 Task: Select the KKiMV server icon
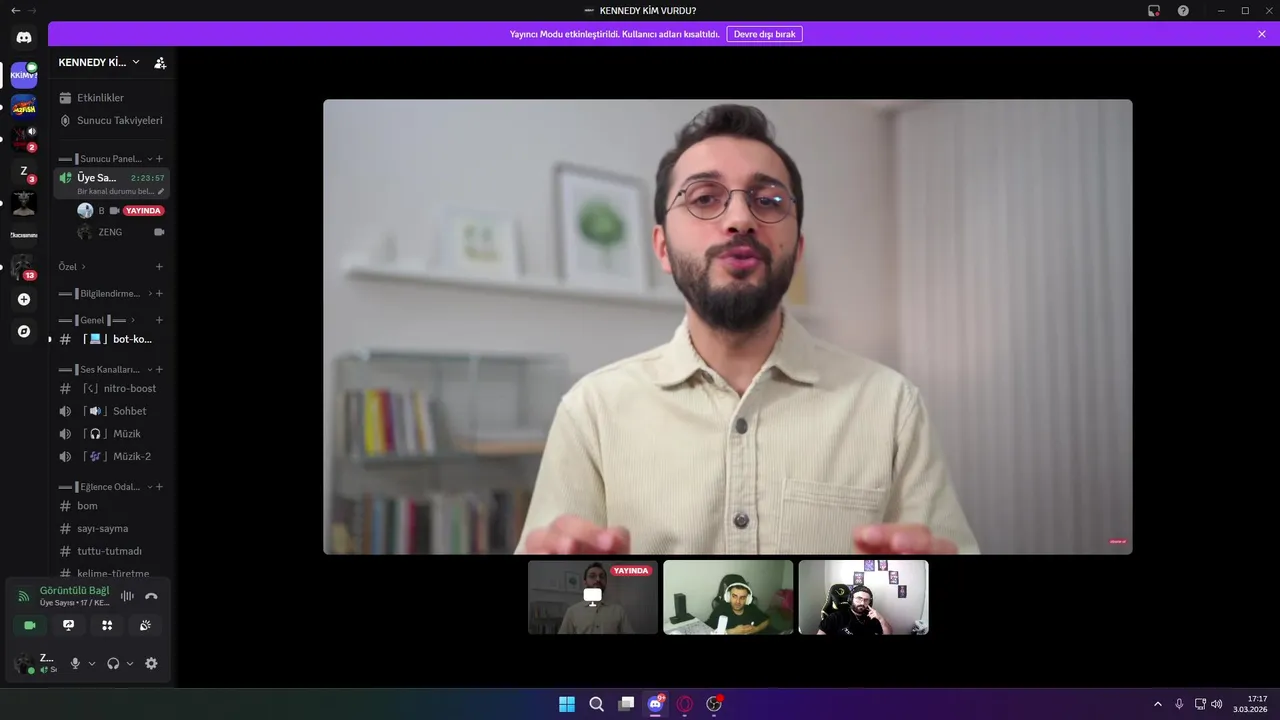[24, 75]
